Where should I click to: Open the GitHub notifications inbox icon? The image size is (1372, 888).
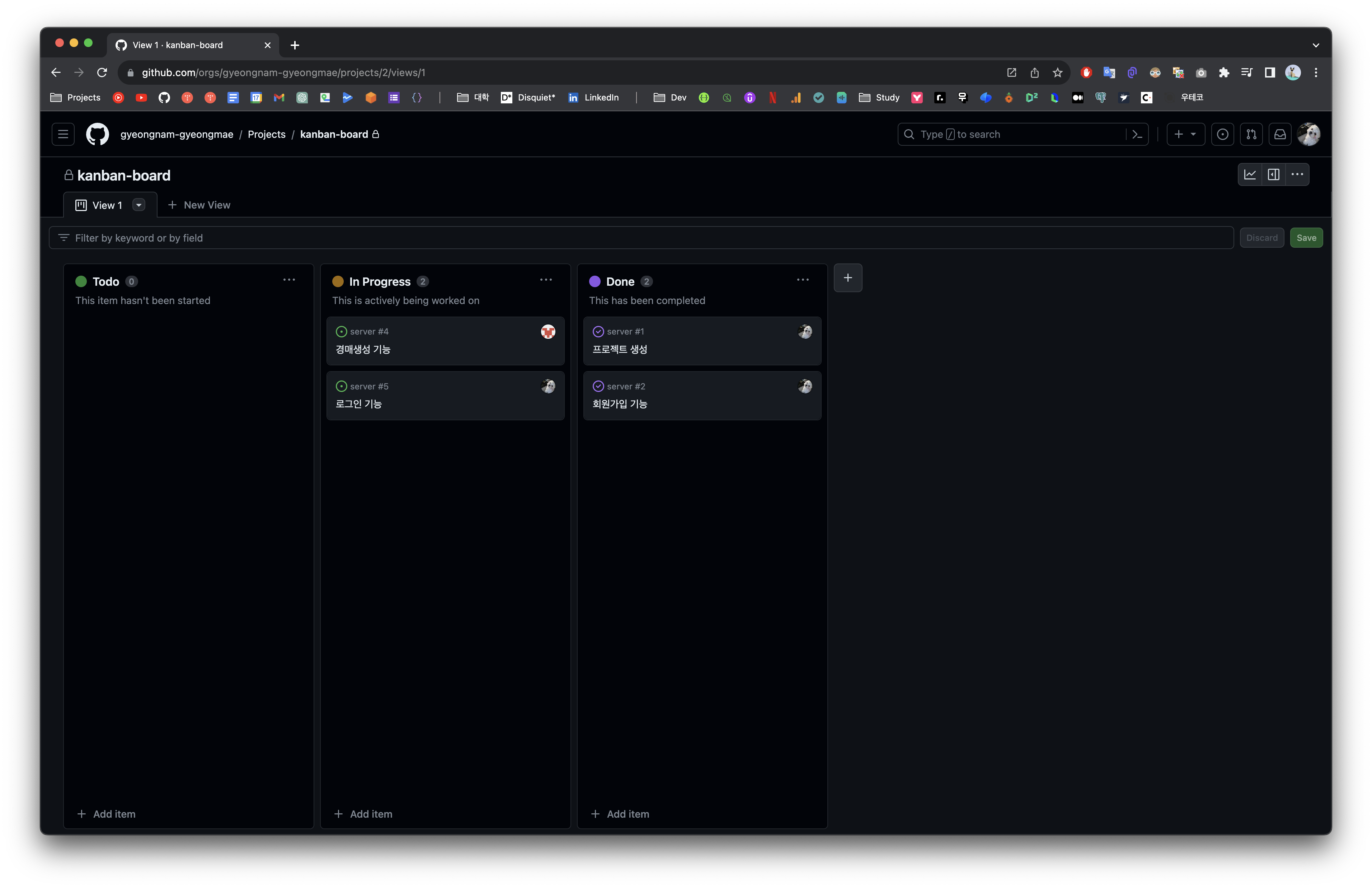[1280, 134]
